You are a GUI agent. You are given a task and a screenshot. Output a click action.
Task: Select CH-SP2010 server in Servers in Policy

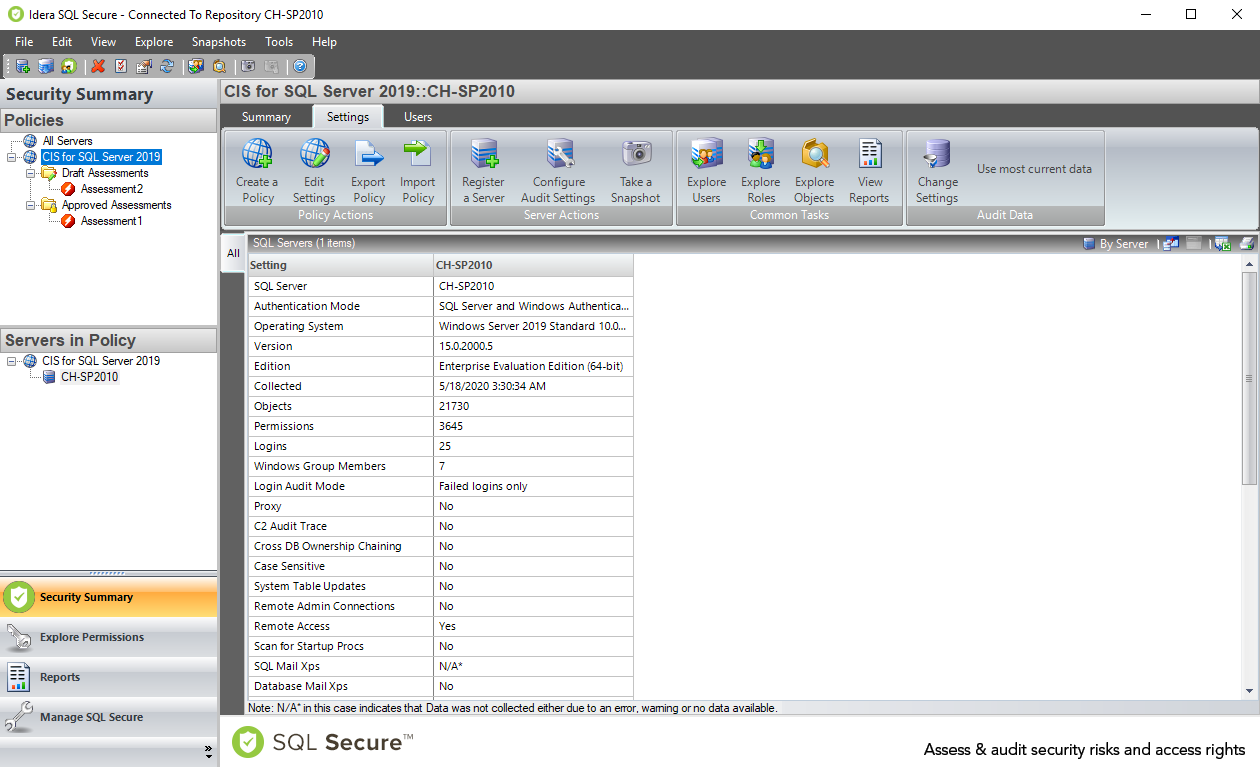89,377
